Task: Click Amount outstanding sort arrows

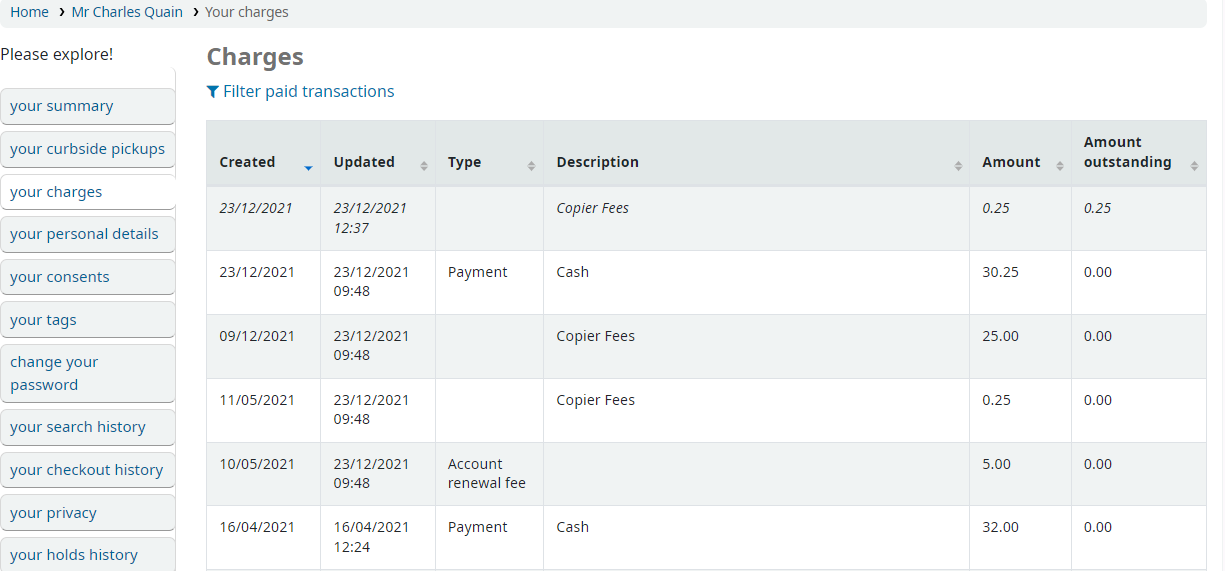Action: click(x=1194, y=167)
